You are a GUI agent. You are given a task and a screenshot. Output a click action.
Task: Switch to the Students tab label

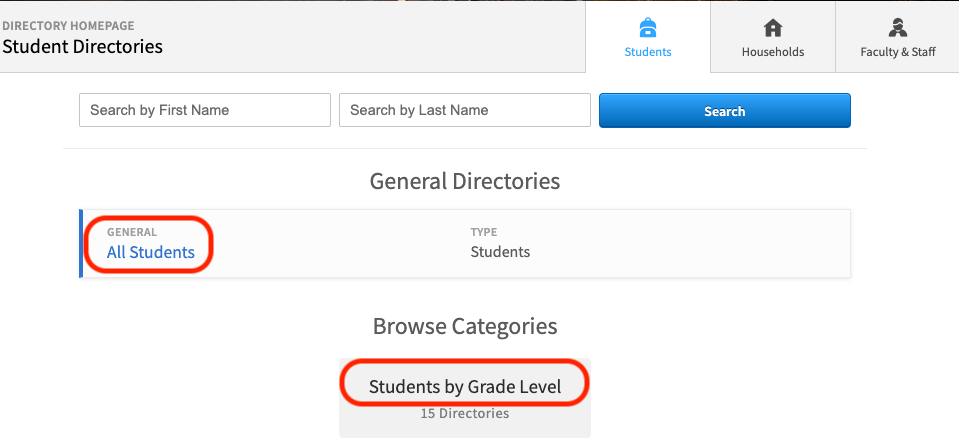coord(648,52)
